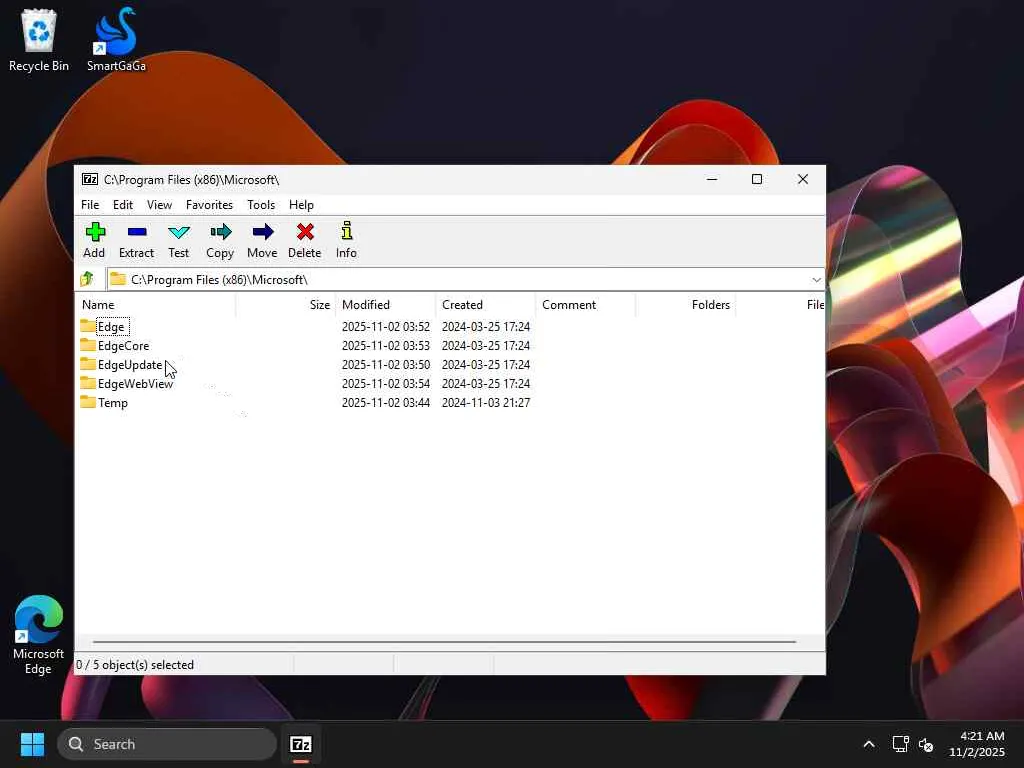Select the EdgeCore folder icon
This screenshot has height=768, width=1024.
pos(88,345)
